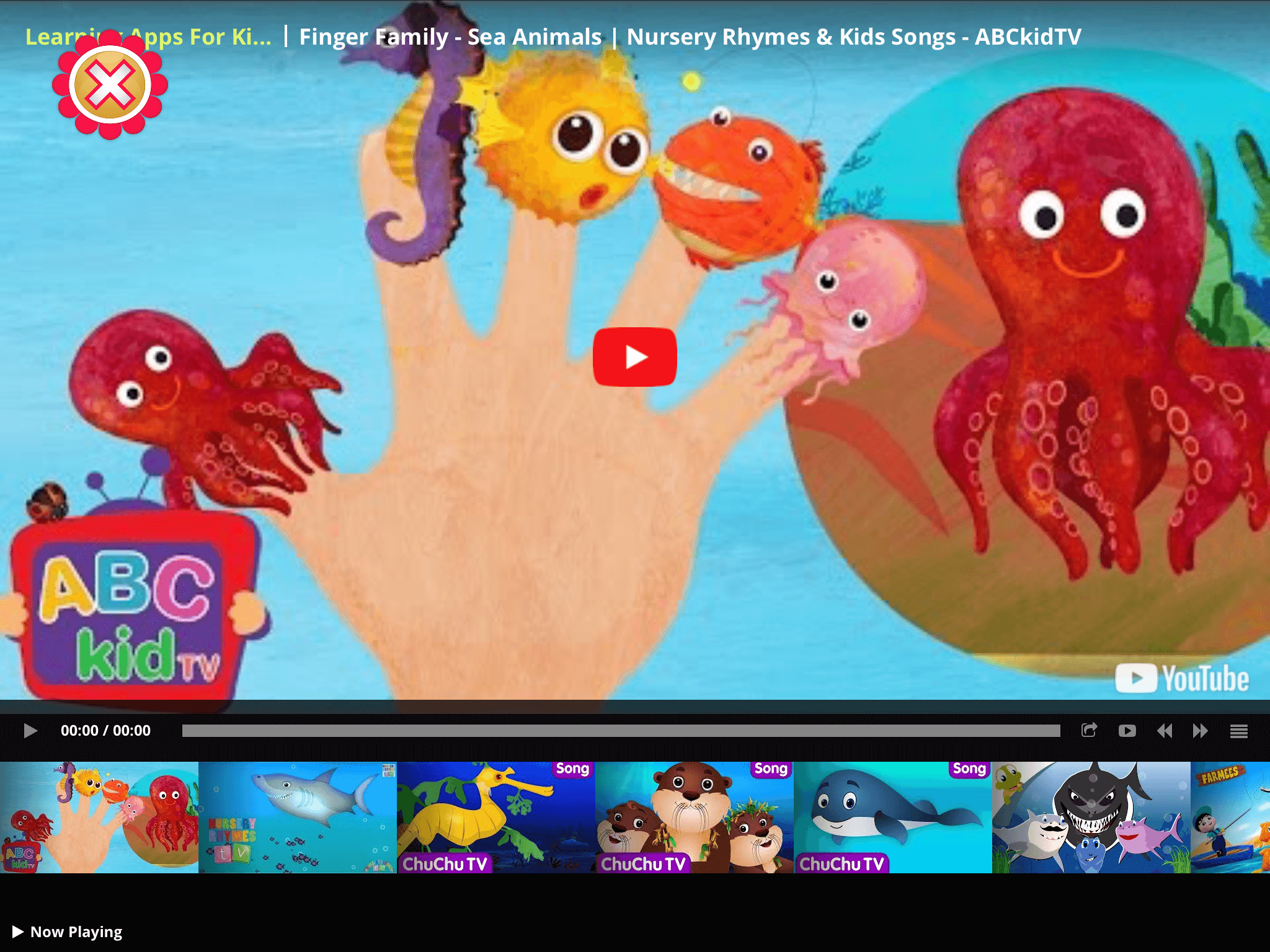1270x952 pixels.
Task: Expand the Now Playing section
Action: (x=67, y=932)
